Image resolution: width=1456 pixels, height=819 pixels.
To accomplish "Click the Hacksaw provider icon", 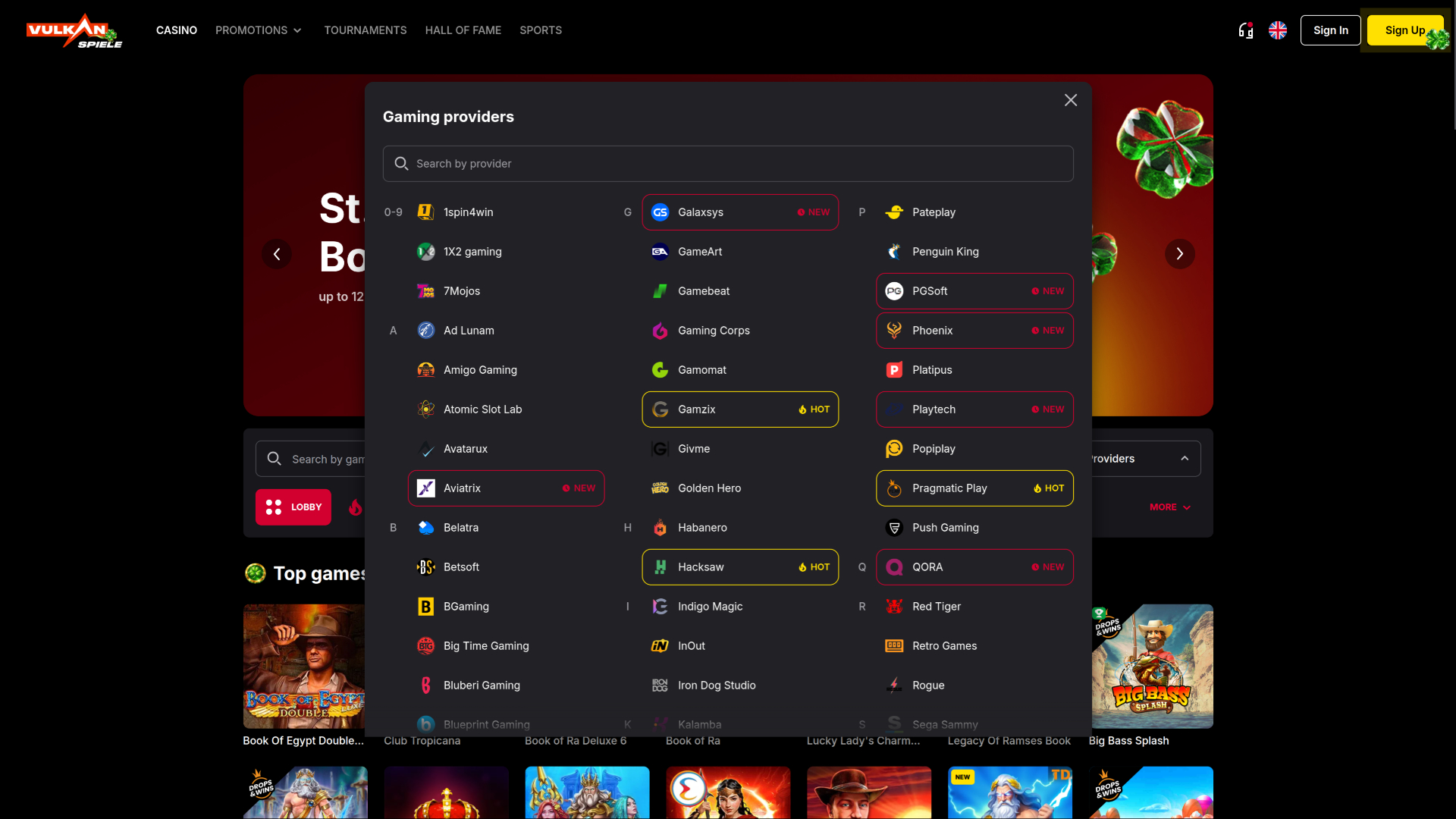I will click(660, 566).
